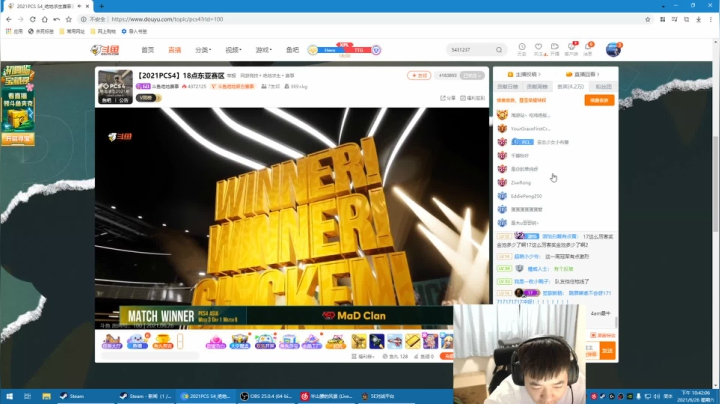This screenshot has width=720, height=404.
Task: Open the 福利券 coupon dropdown below gifts
Action: coord(363,356)
